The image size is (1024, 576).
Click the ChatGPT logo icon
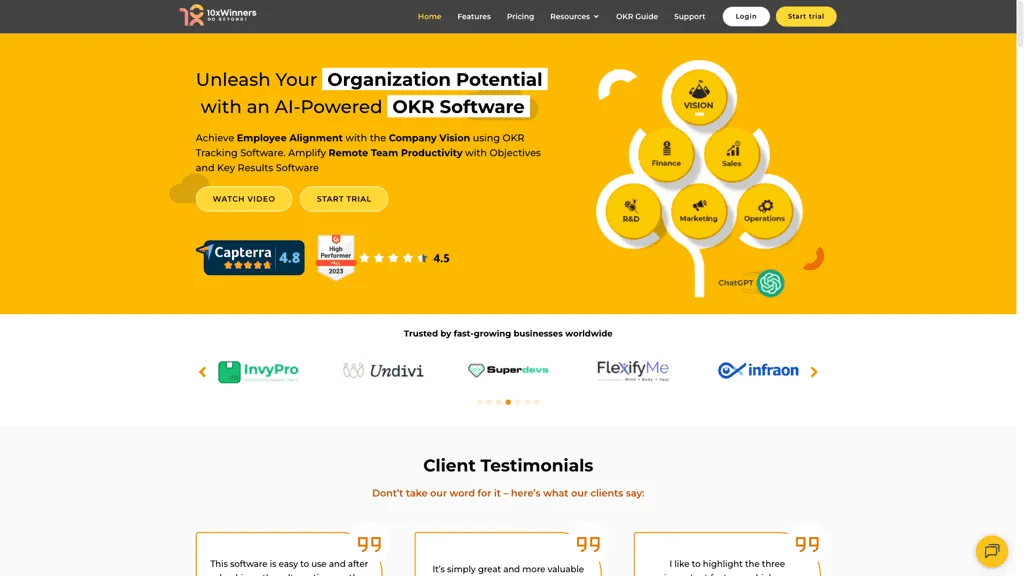pos(771,283)
